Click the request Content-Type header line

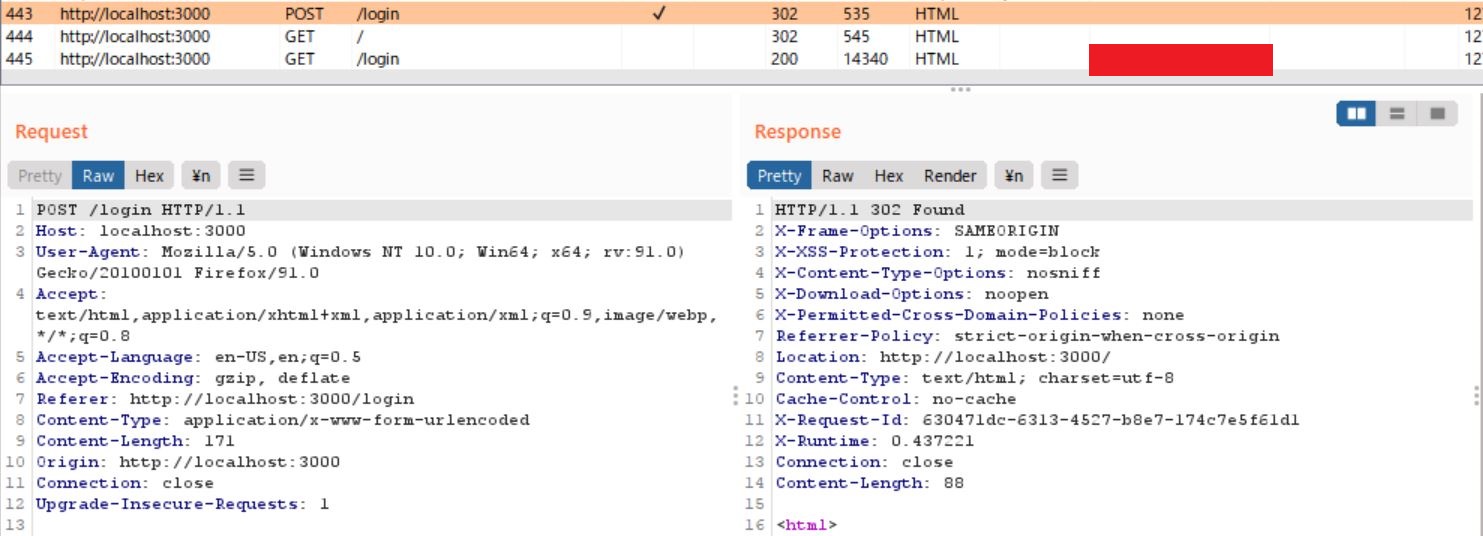pyautogui.click(x=283, y=420)
